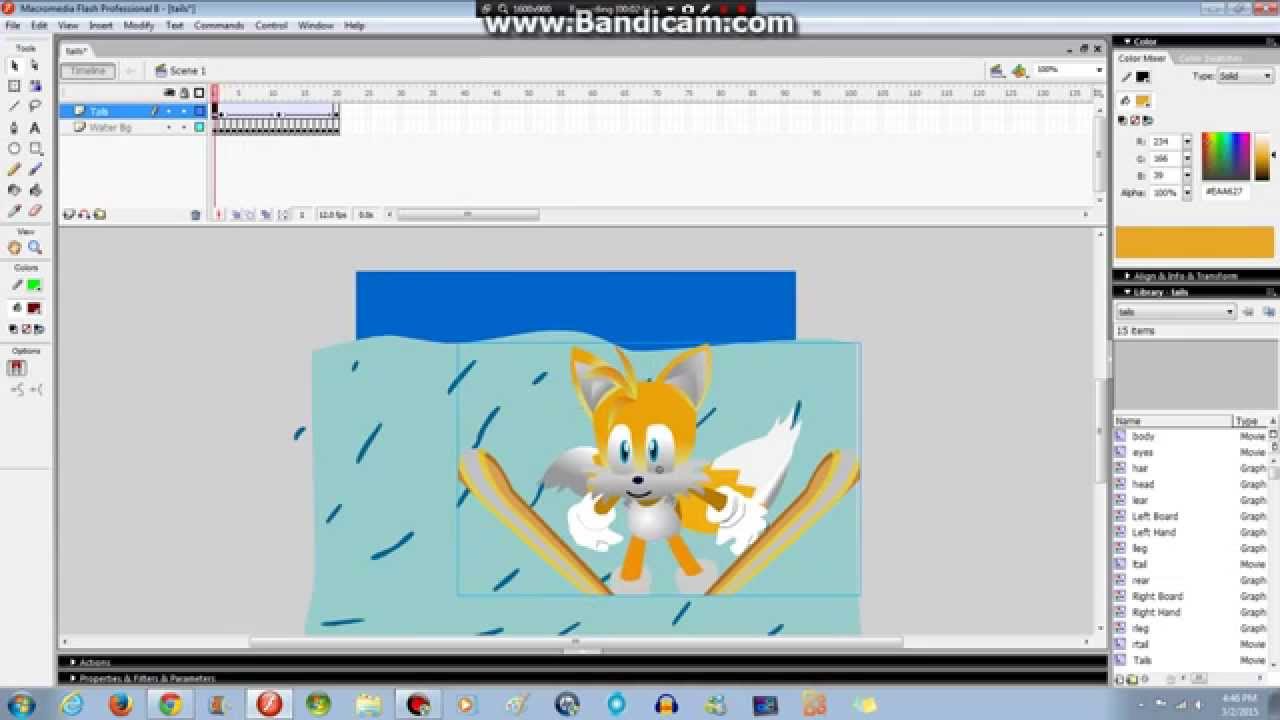Open the library document dropdown 'tails'

(1176, 312)
